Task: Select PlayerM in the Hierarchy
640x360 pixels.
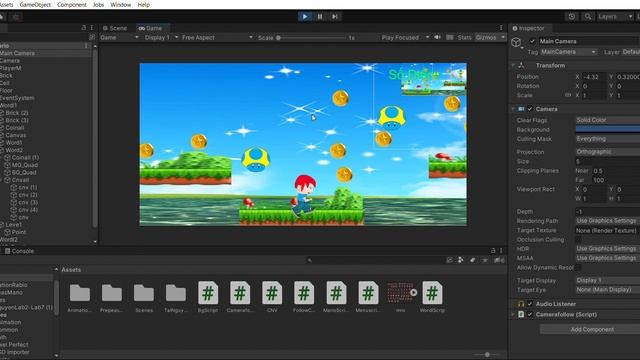Action: [x=11, y=68]
